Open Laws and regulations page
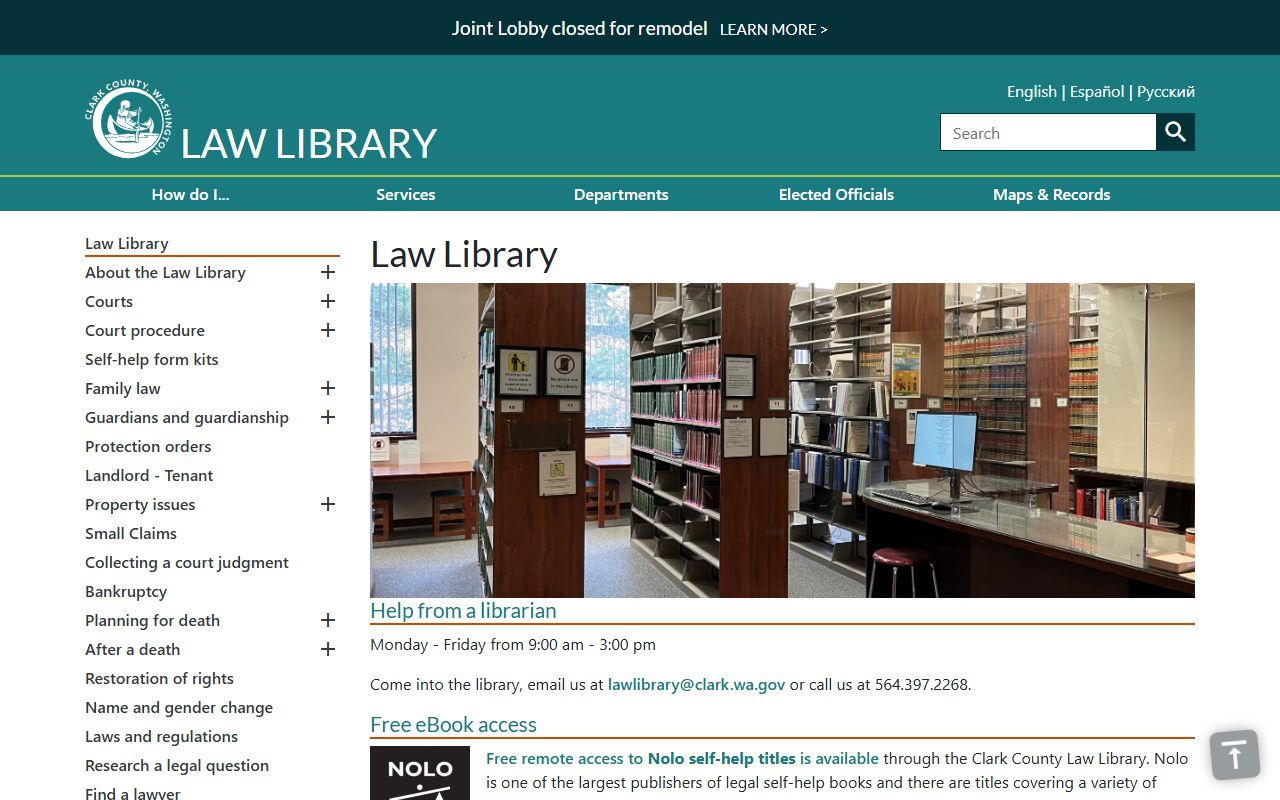Image resolution: width=1280 pixels, height=800 pixels. 161,736
